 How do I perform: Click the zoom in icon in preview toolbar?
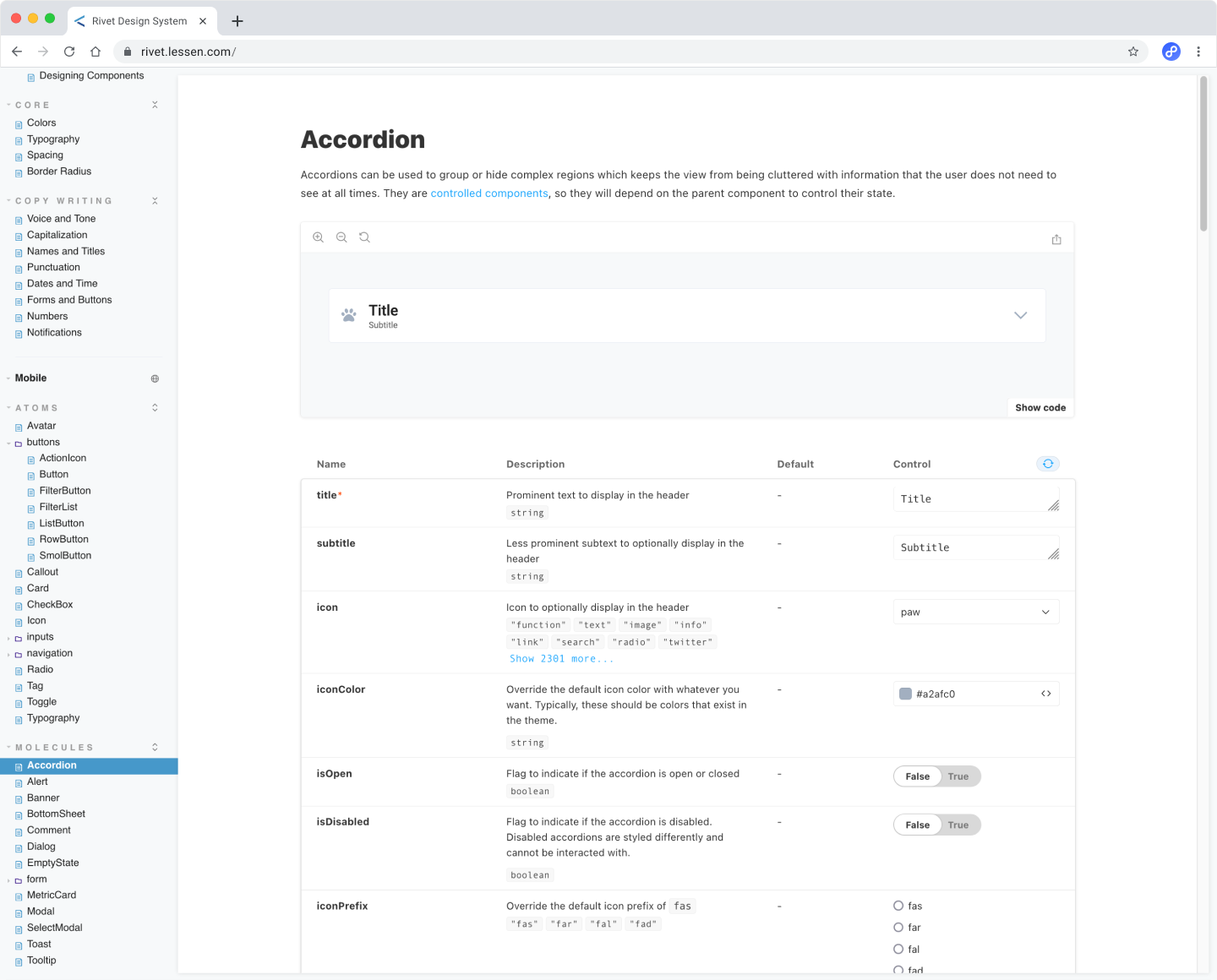(x=318, y=237)
